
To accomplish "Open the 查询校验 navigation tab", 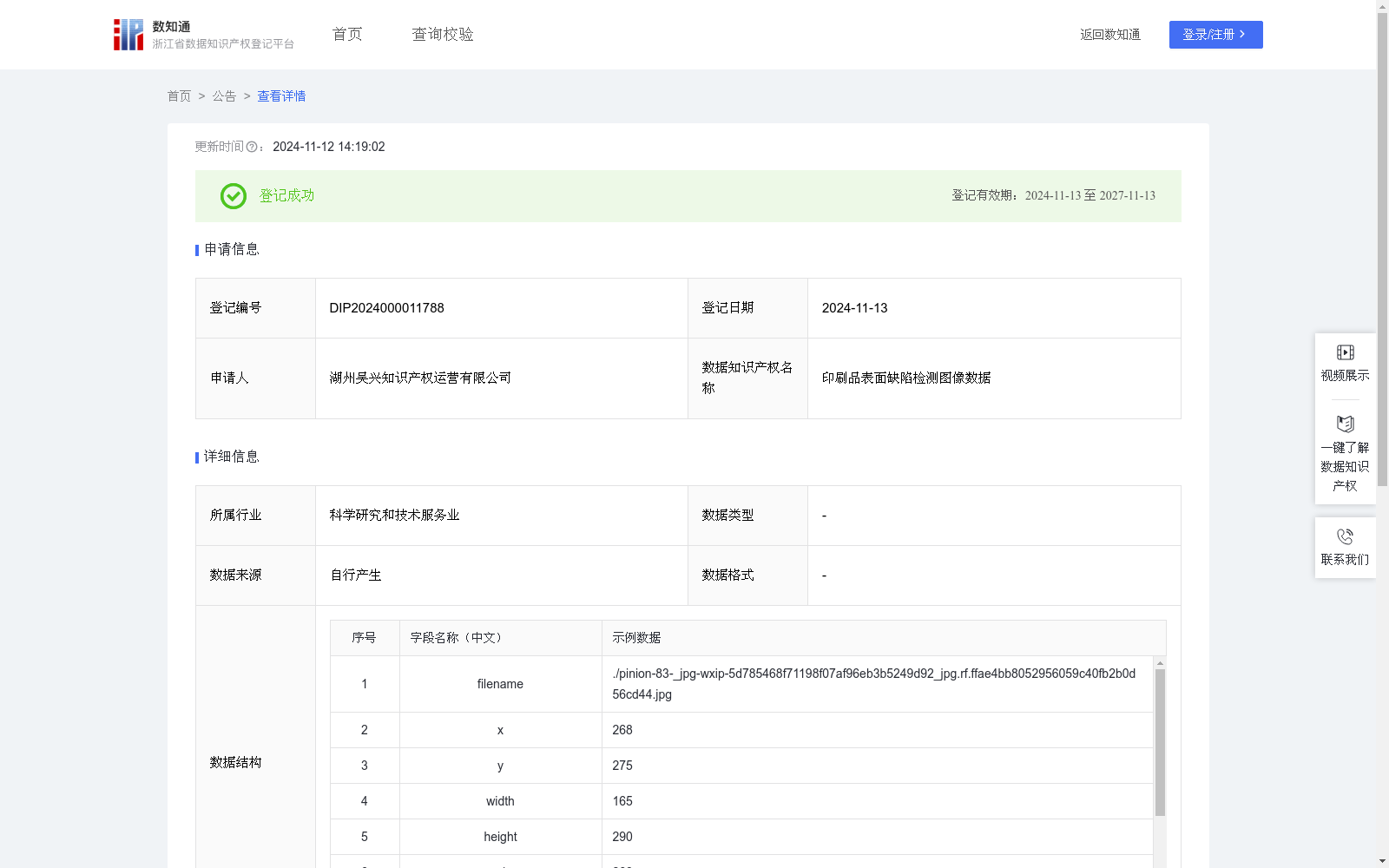I will [x=443, y=35].
